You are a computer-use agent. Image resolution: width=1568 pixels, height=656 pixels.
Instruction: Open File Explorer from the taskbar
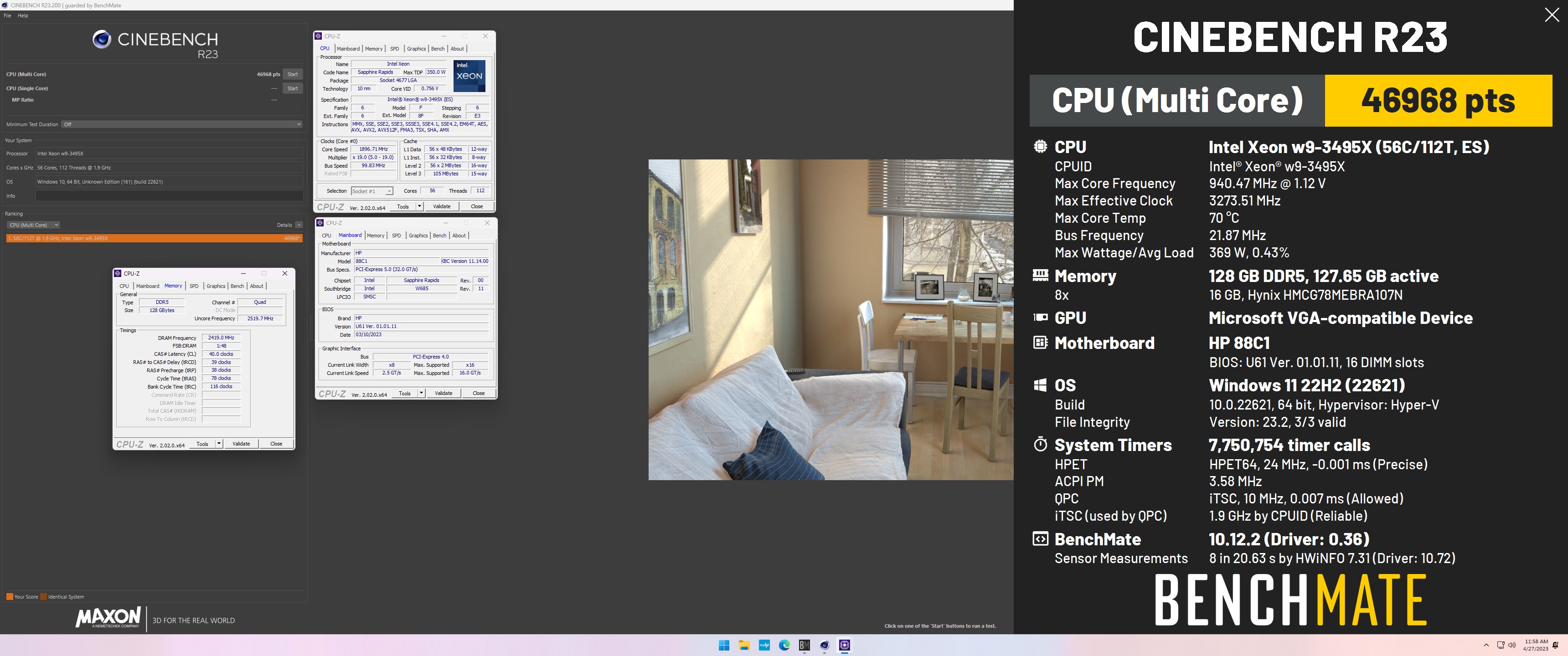point(744,645)
